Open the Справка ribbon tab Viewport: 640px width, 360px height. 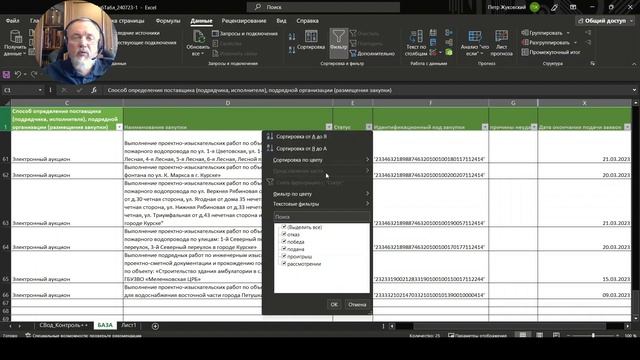point(307,21)
